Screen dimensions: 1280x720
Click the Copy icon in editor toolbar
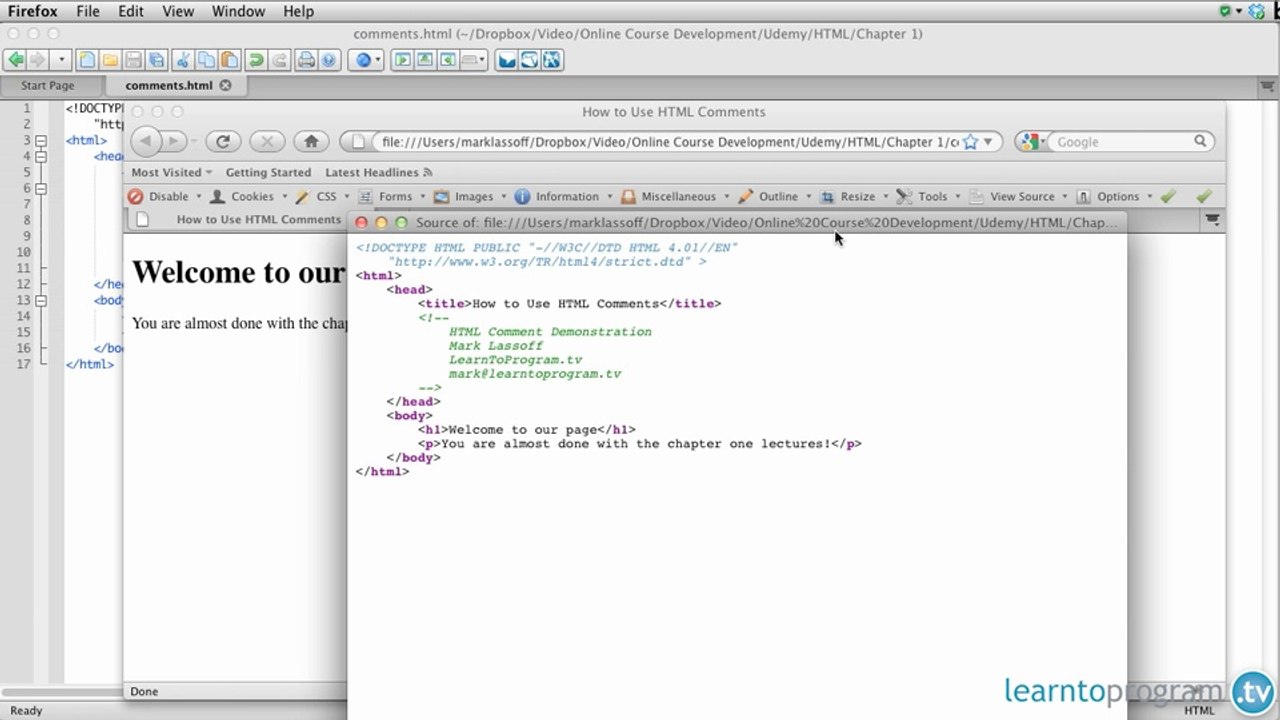tap(206, 60)
